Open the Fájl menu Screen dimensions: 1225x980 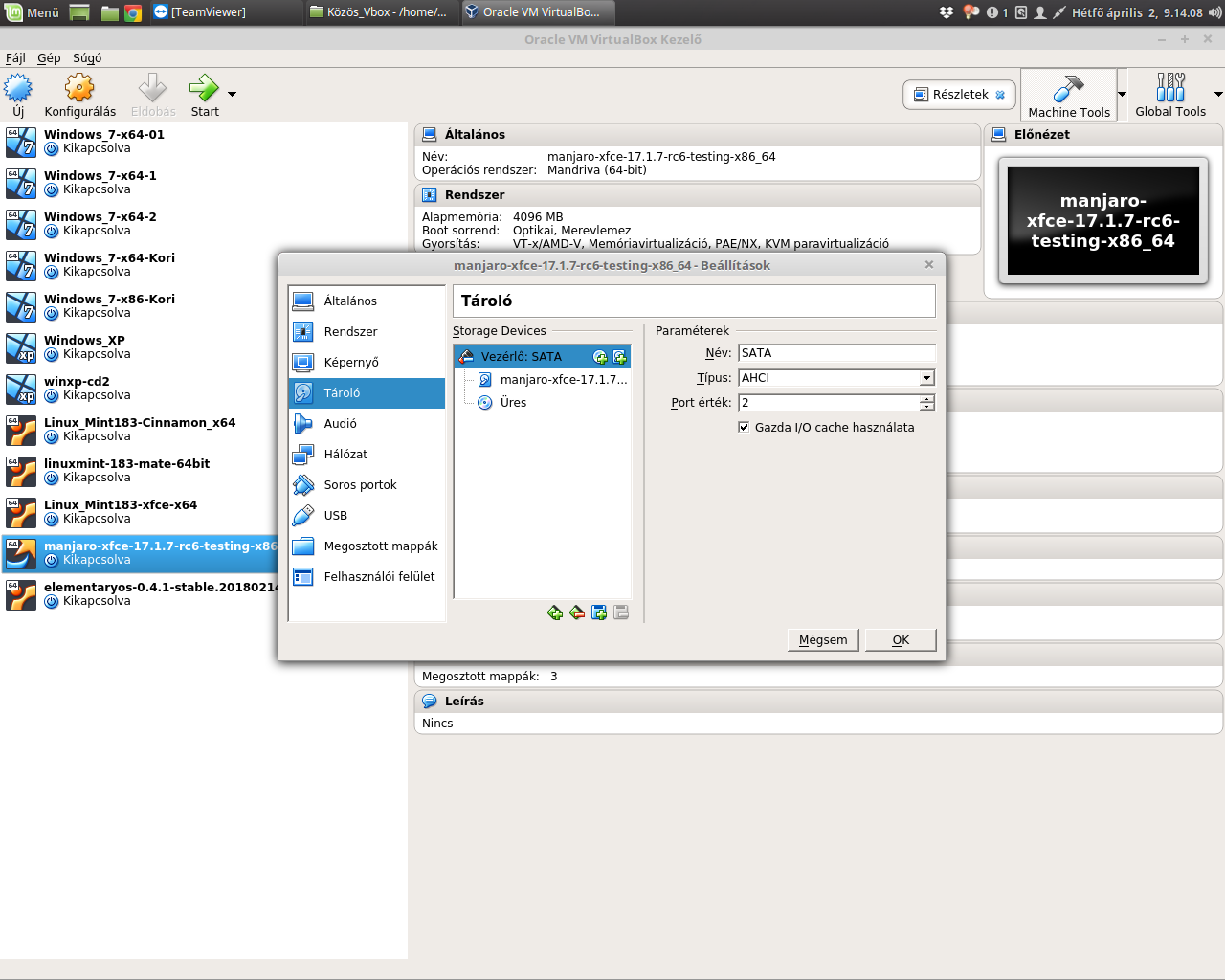(15, 58)
